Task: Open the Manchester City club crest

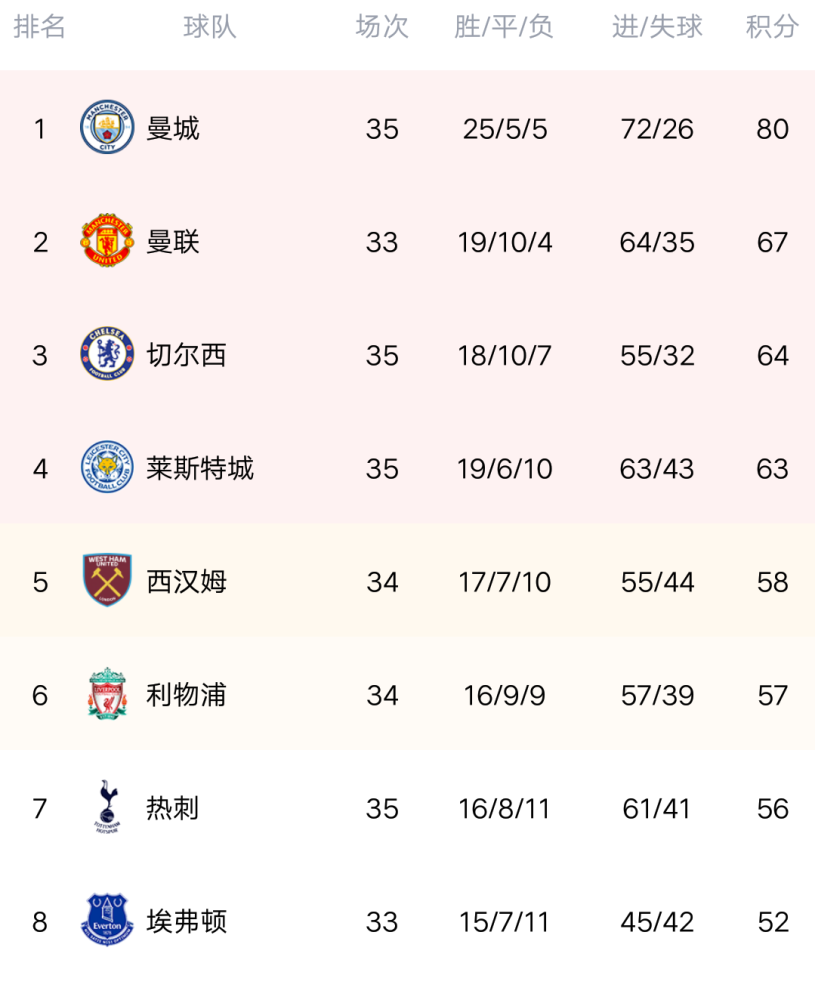Action: click(107, 127)
